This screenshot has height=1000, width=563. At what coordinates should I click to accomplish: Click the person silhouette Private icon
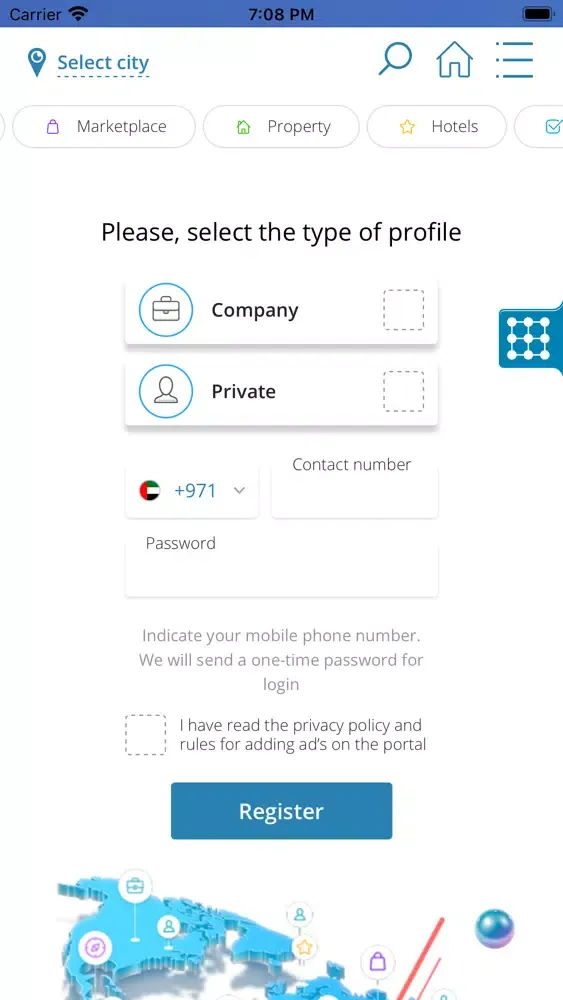(x=166, y=391)
